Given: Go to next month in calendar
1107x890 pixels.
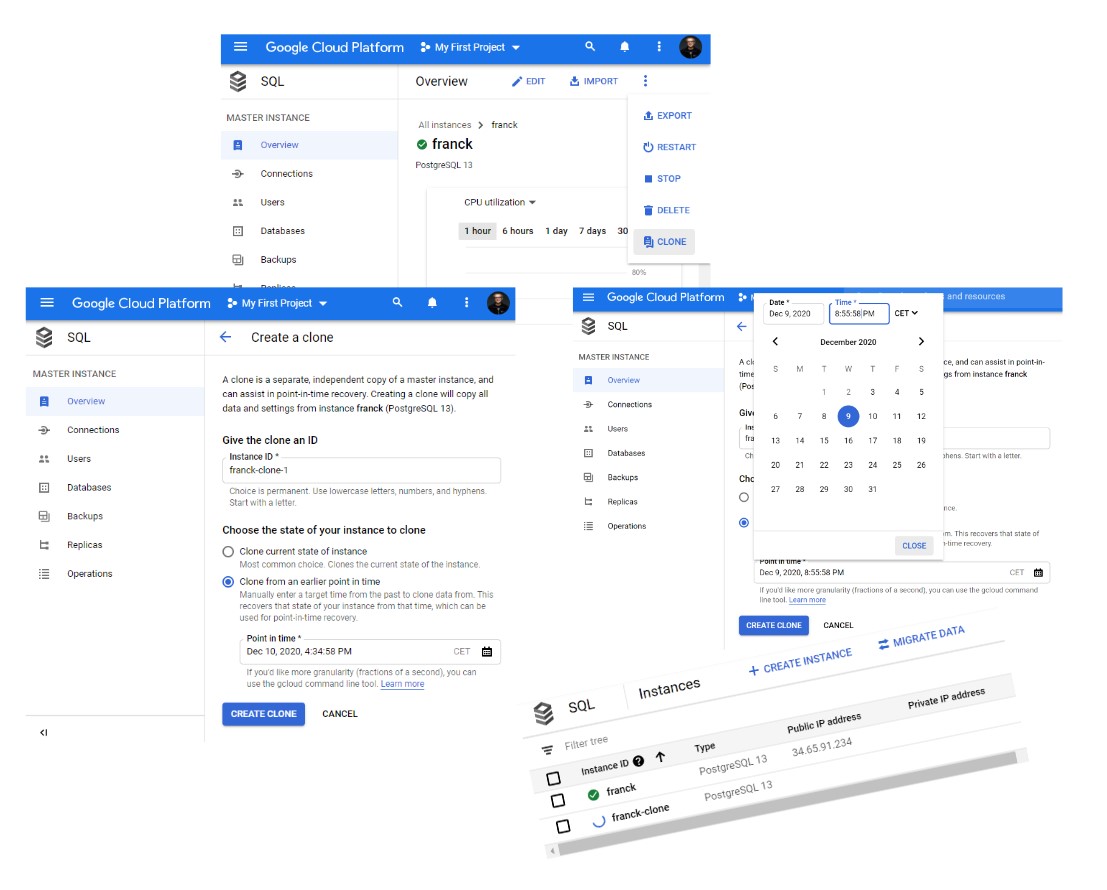Looking at the screenshot, I should (x=921, y=342).
